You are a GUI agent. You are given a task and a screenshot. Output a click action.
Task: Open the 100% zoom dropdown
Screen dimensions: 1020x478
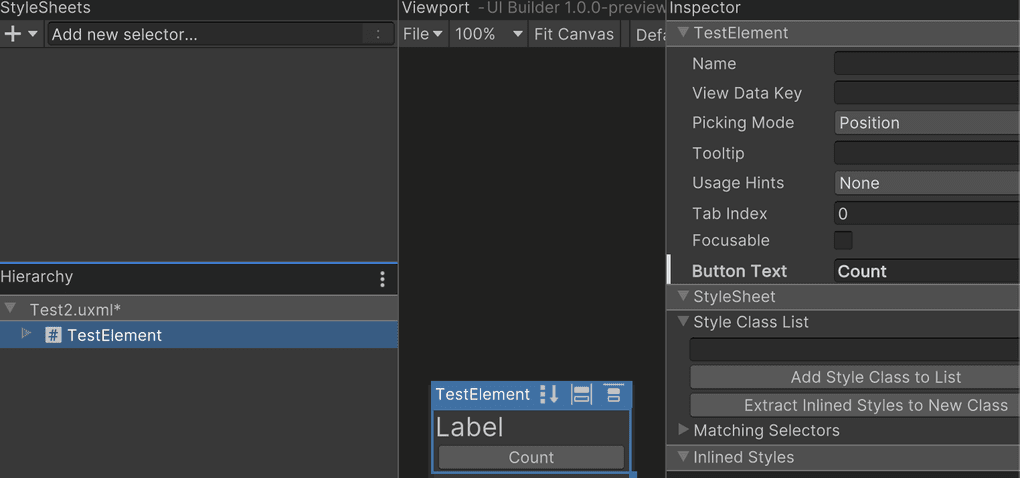tap(489, 34)
